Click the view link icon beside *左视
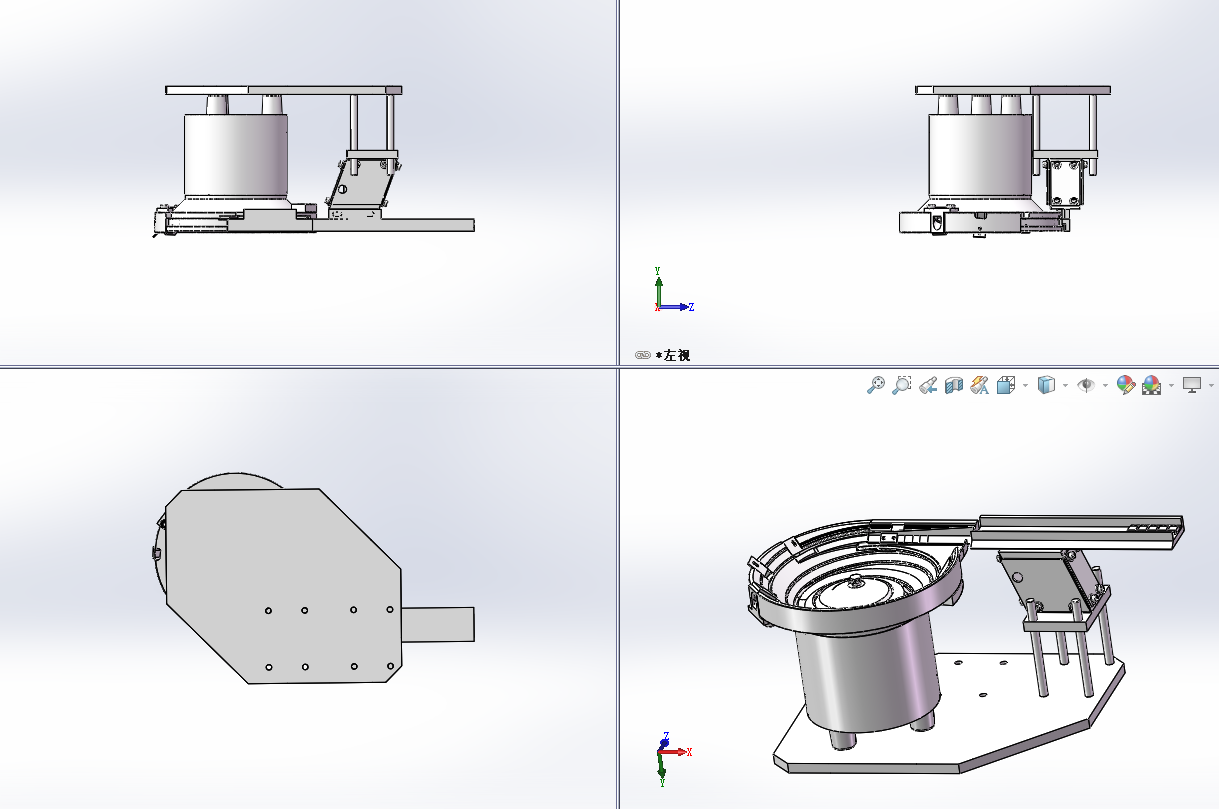 643,355
